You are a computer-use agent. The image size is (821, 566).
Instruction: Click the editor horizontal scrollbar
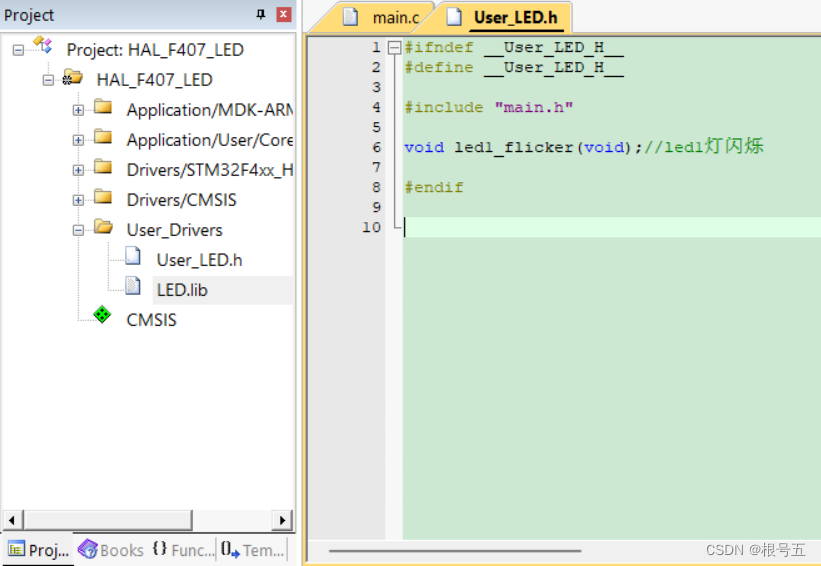[x=455, y=551]
